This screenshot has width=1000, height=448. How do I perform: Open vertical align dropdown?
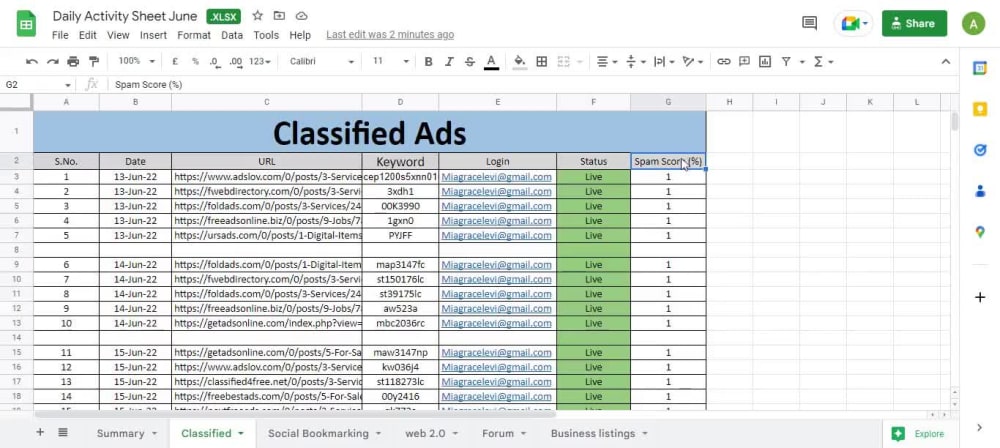click(x=636, y=62)
